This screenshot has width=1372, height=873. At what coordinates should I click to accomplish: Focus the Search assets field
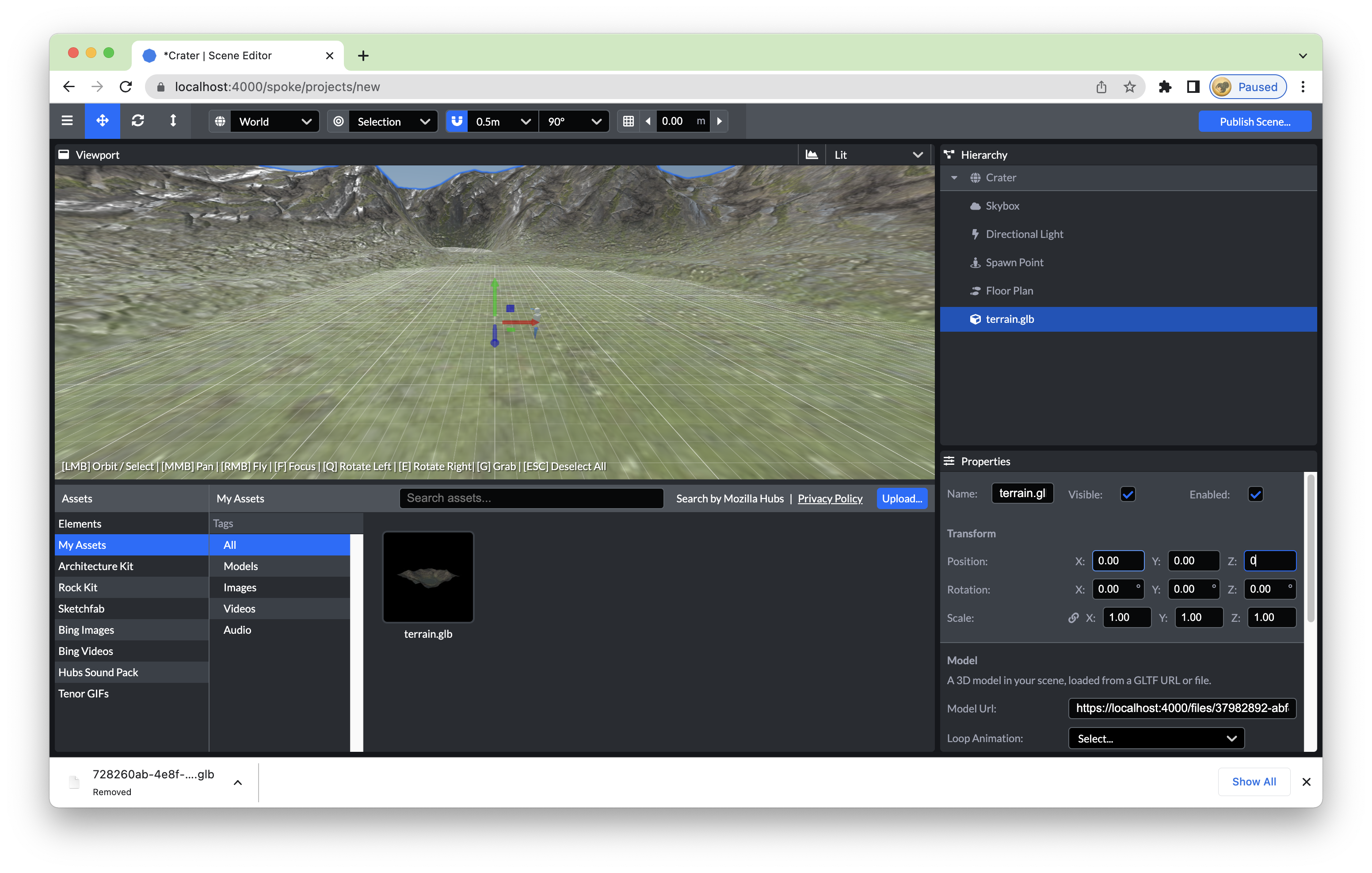tap(531, 498)
